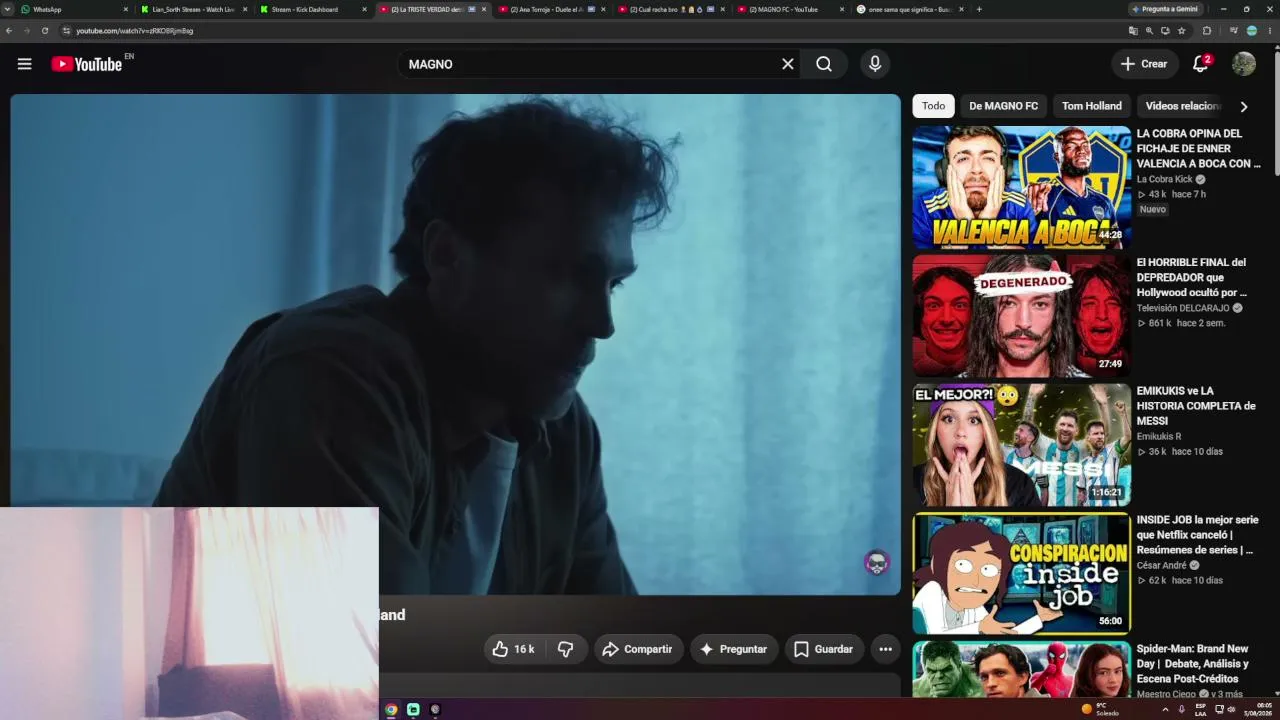Open the YouTube notifications bell

point(1201,64)
